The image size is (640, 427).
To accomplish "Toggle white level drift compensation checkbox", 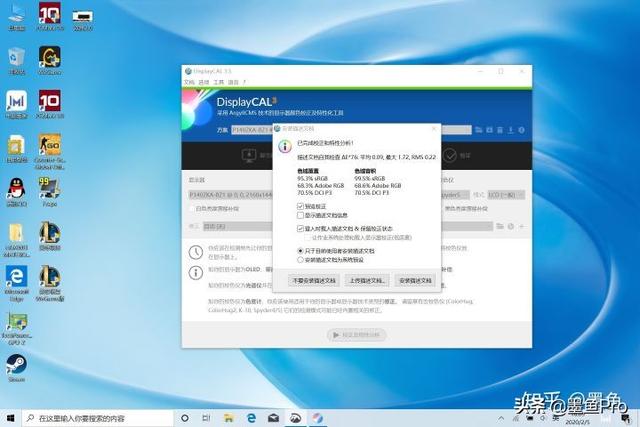I will coord(192,209).
